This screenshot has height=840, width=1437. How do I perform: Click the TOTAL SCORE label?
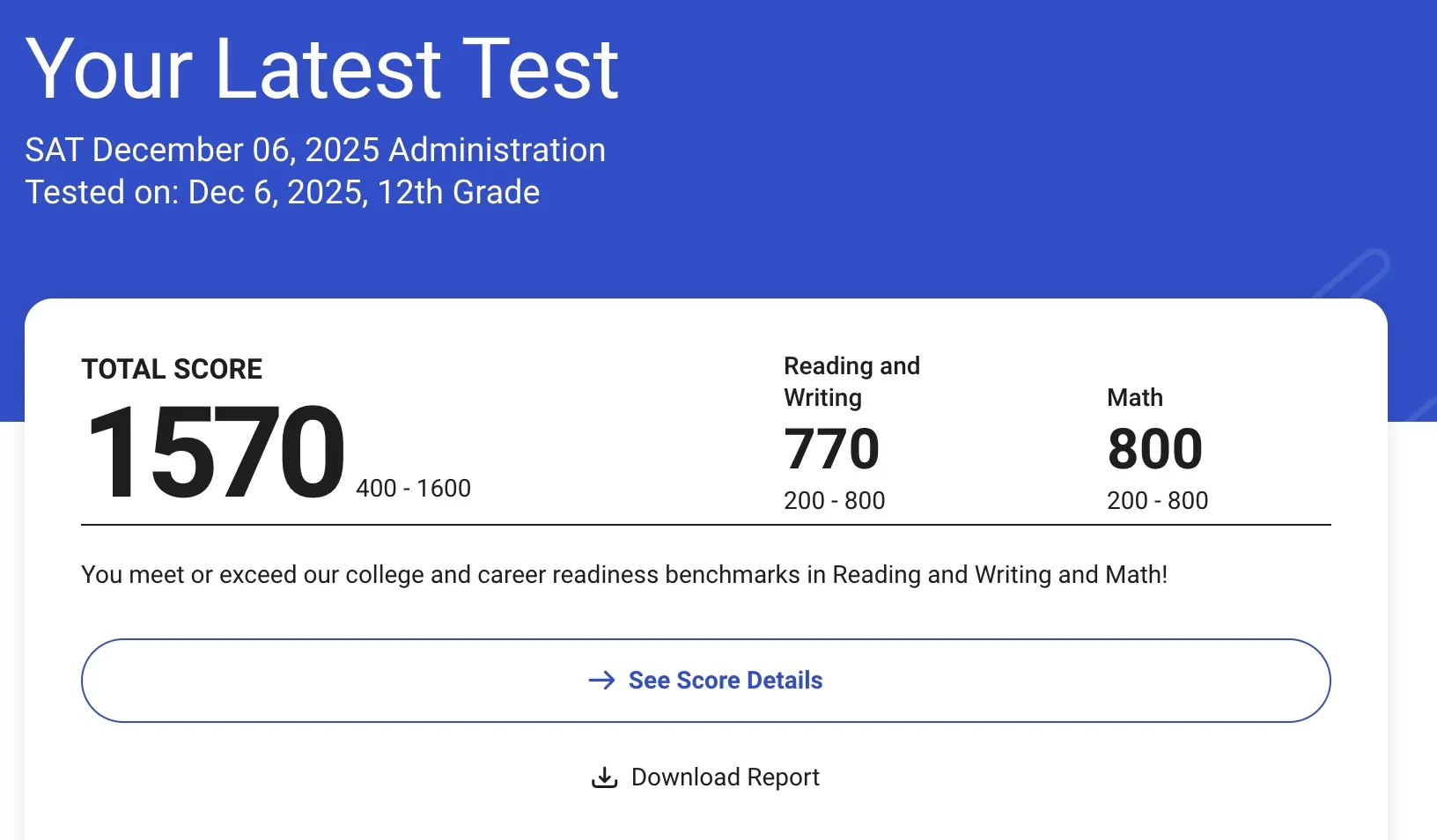coord(172,369)
